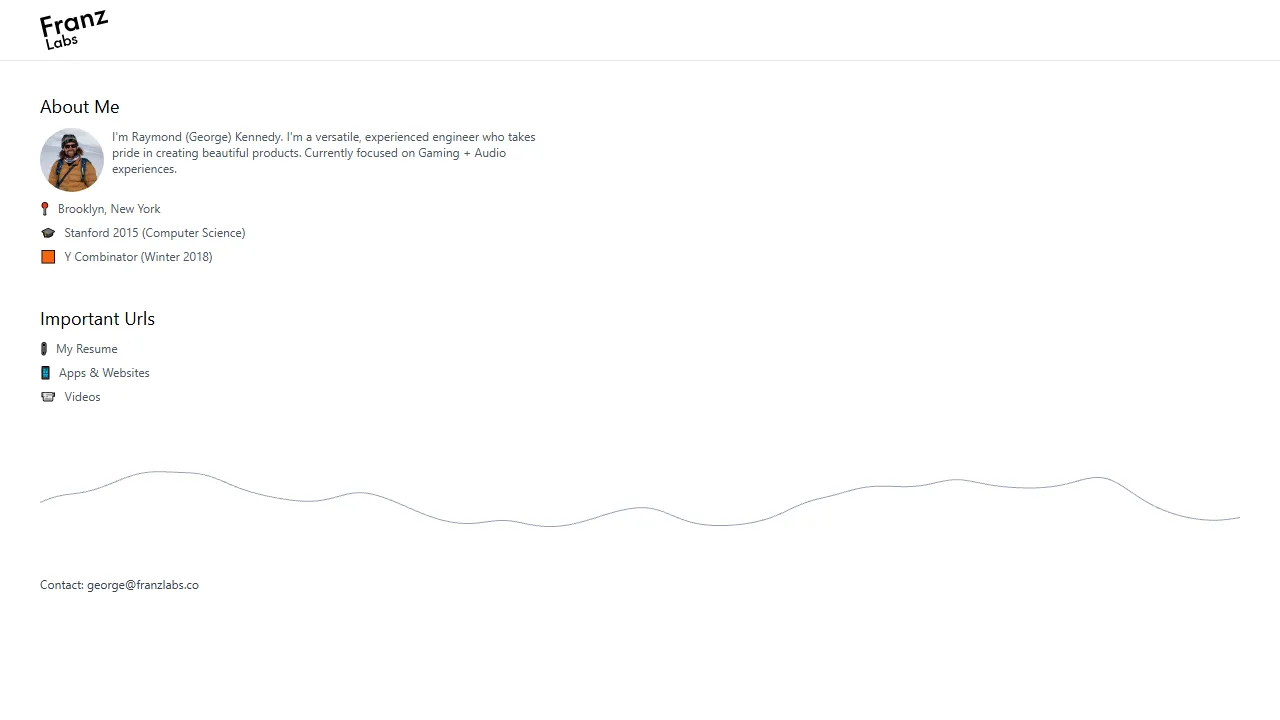Select the bio paragraph about Gaming + Audio

[323, 152]
